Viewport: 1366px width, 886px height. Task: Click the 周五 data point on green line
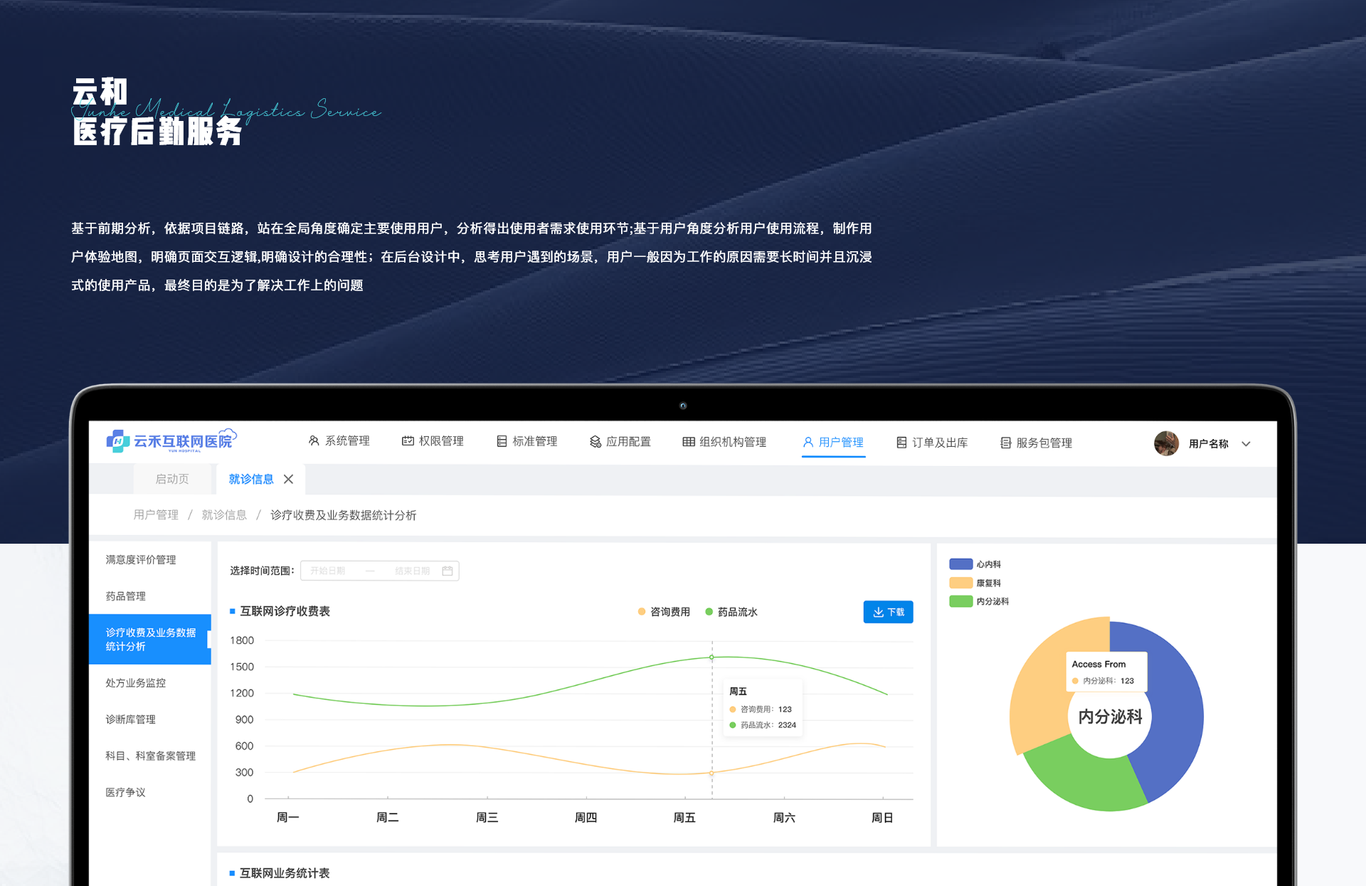pyautogui.click(x=712, y=657)
